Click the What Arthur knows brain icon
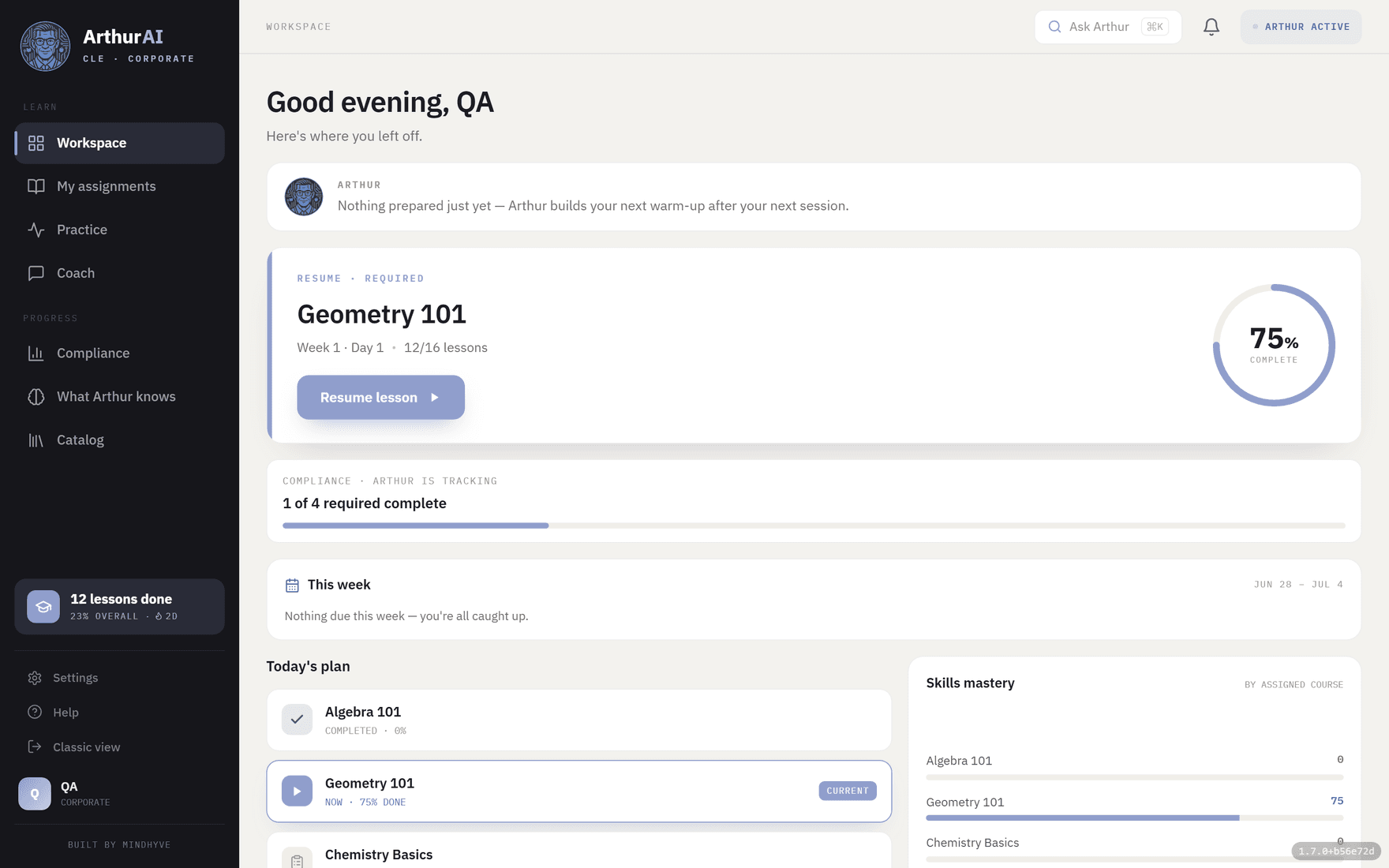 [x=36, y=397]
